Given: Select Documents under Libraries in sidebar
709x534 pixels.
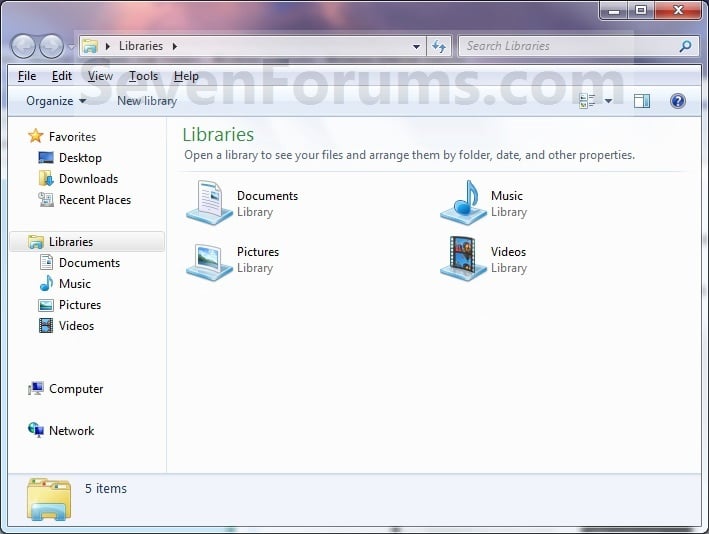Looking at the screenshot, I should coord(90,263).
